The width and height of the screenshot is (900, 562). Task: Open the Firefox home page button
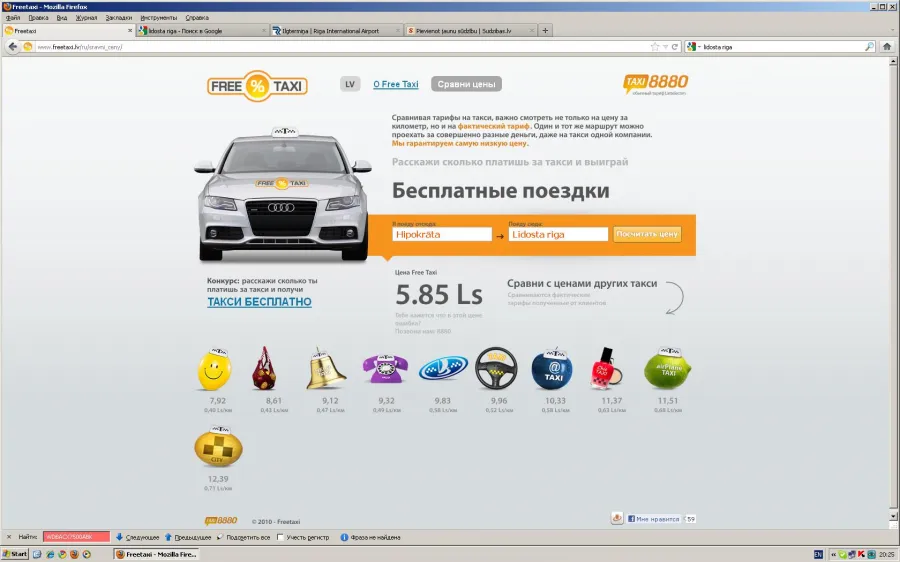[887, 46]
